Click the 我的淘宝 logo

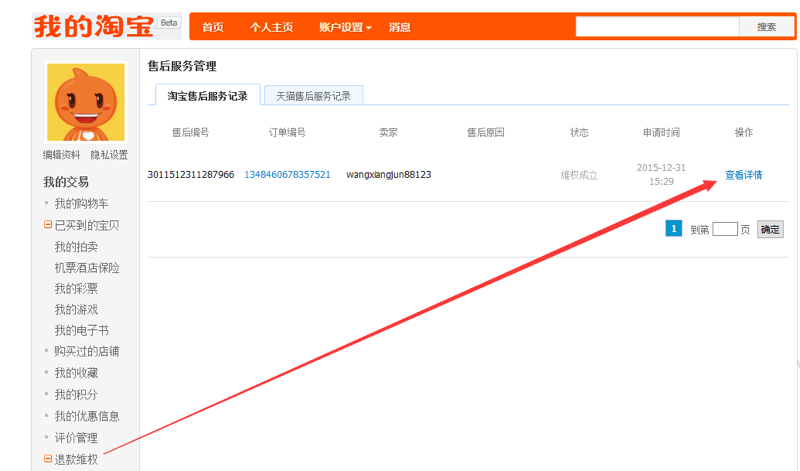[x=93, y=26]
